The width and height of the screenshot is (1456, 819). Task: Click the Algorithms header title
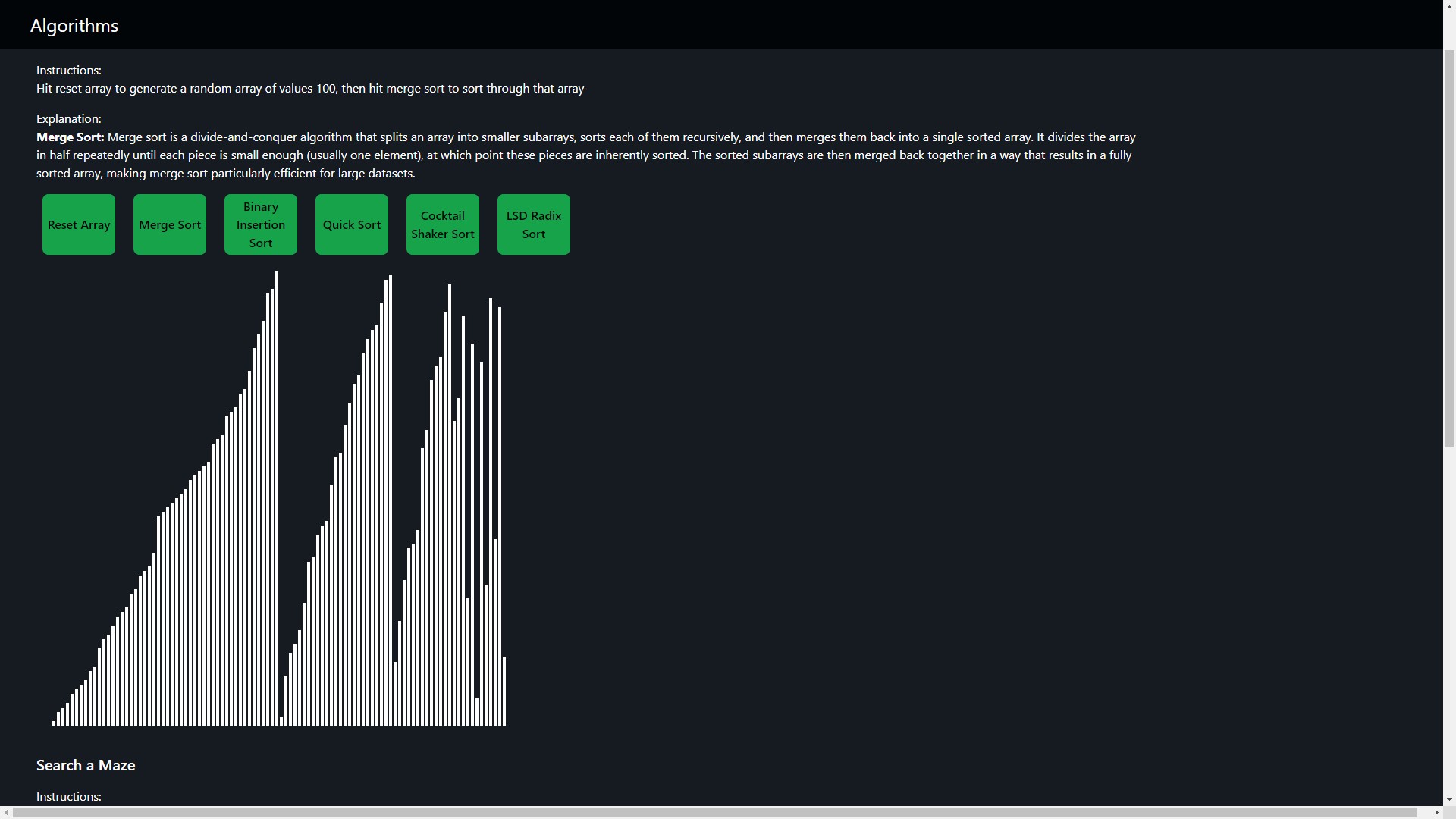pos(74,25)
